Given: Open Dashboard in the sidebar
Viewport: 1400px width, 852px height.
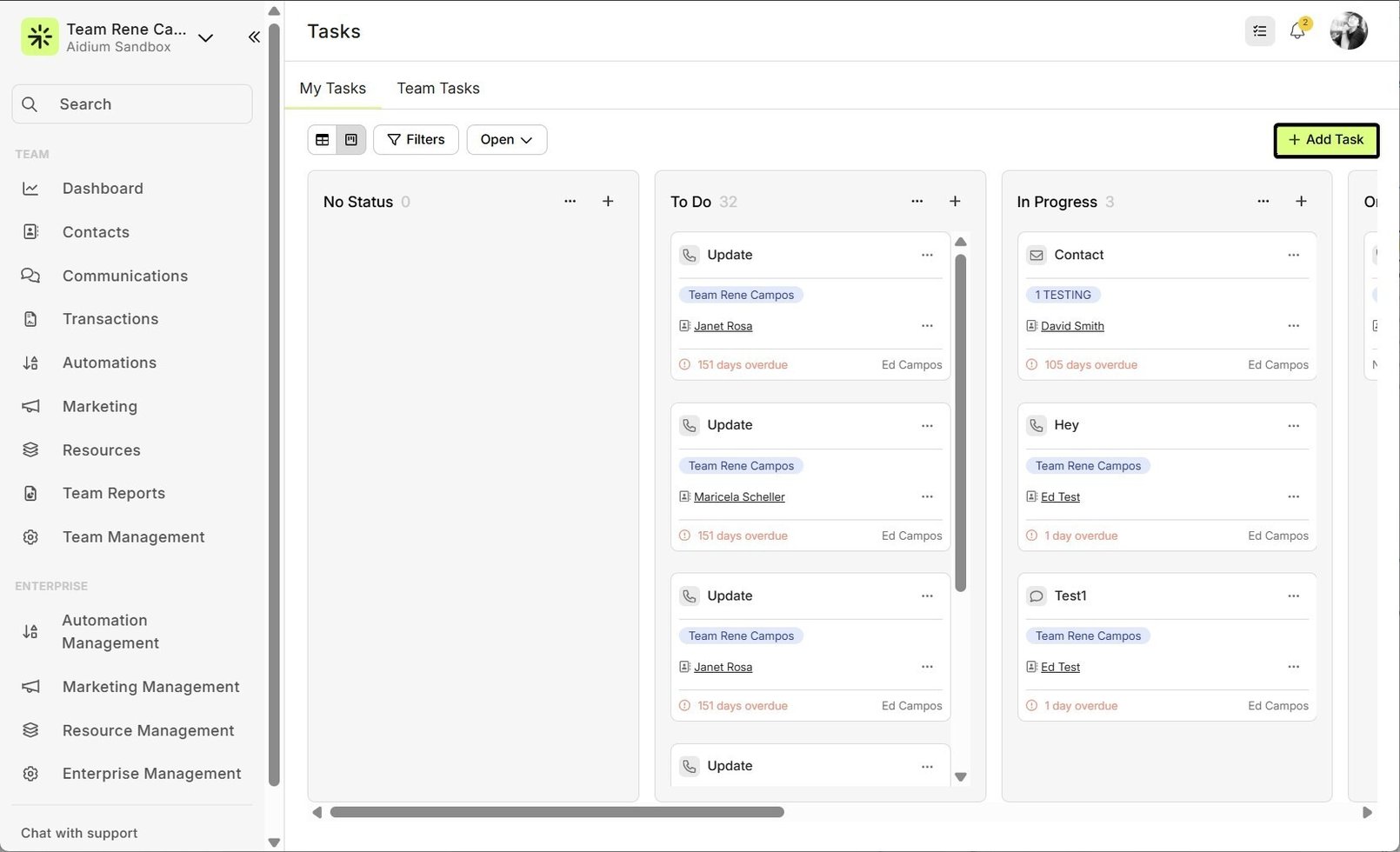Looking at the screenshot, I should [x=103, y=189].
